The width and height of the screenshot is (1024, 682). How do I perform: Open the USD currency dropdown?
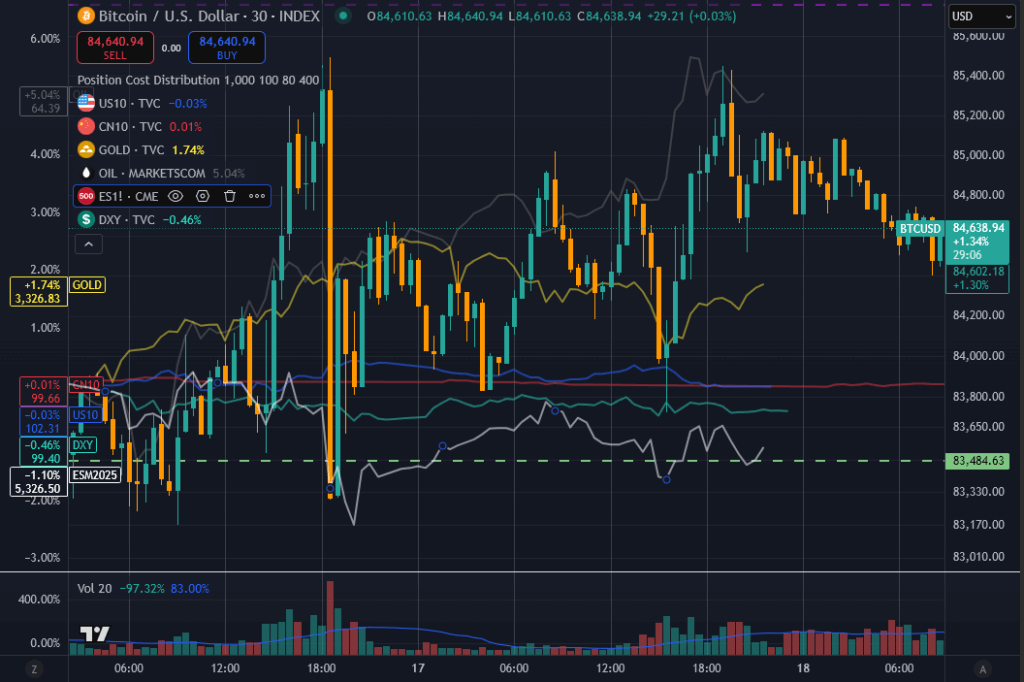click(x=982, y=16)
